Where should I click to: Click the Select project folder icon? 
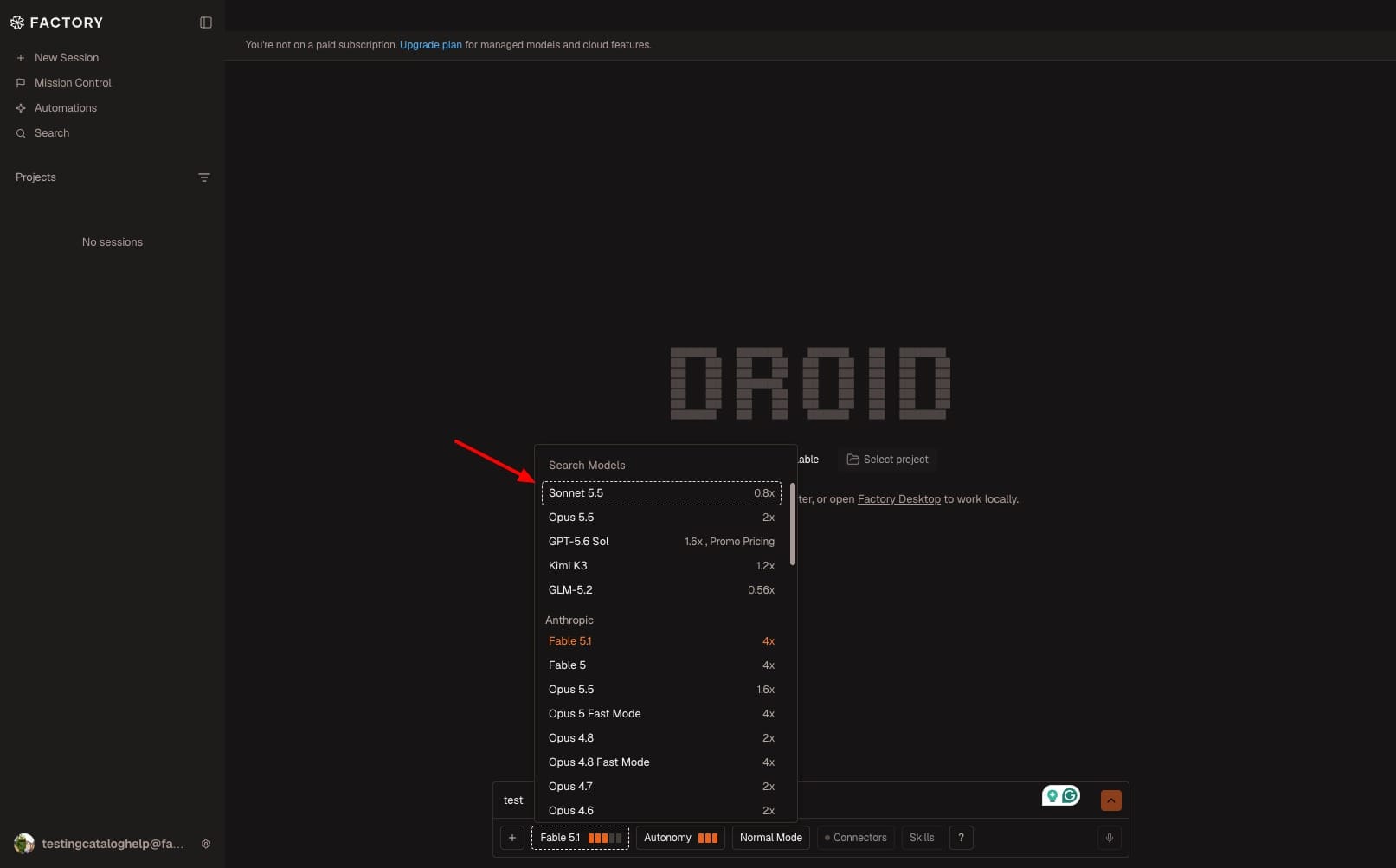pos(852,460)
